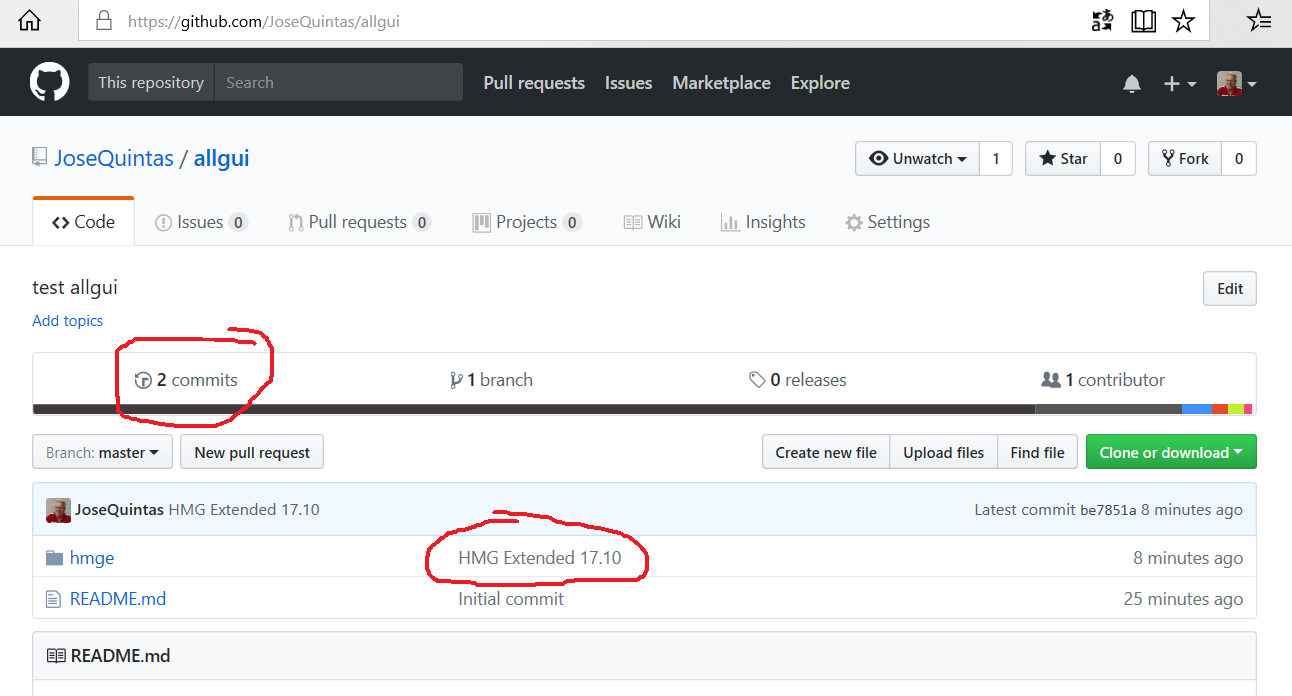This screenshot has height=696, width=1292.
Task: Open notifications bell icon
Action: tap(1132, 84)
